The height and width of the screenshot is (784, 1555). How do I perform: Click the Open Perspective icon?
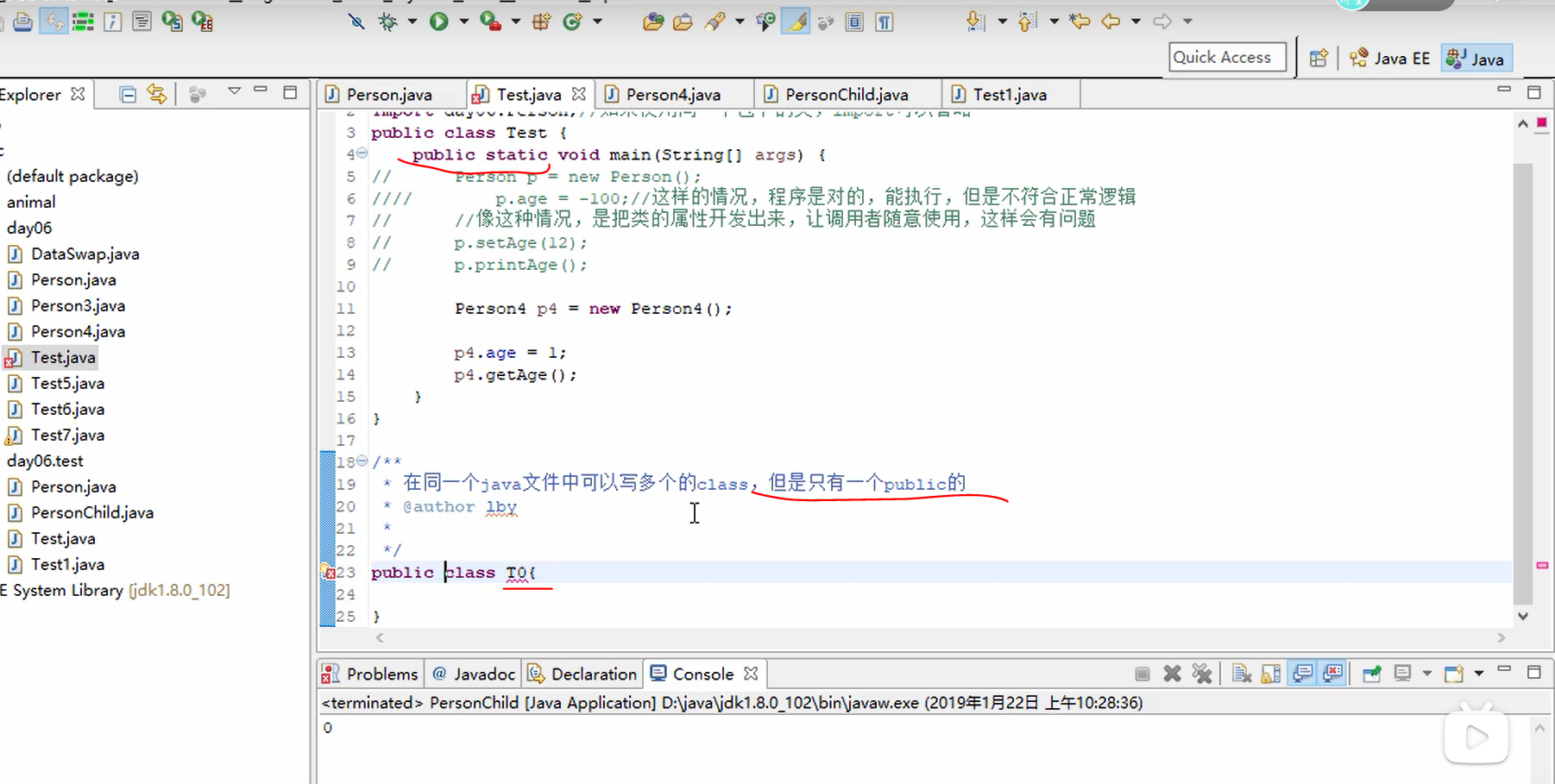[x=1318, y=58]
